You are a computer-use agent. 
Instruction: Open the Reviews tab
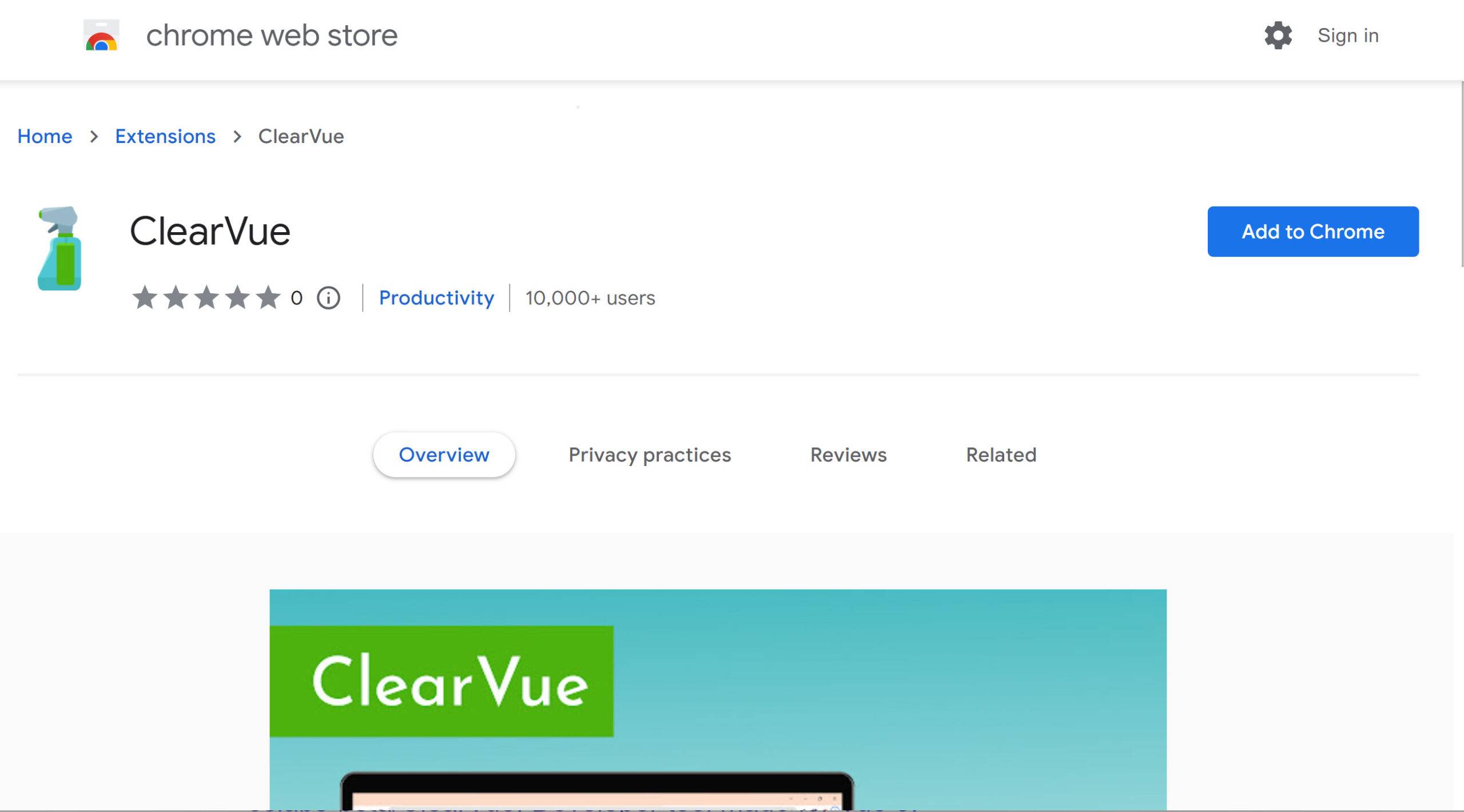pyautogui.click(x=849, y=455)
